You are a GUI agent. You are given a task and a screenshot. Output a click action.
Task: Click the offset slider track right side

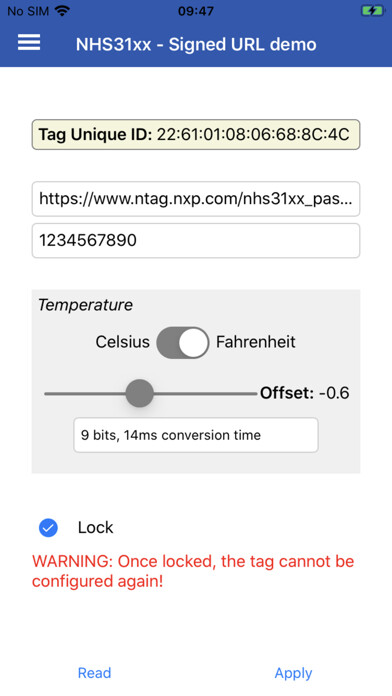pyautogui.click(x=205, y=394)
